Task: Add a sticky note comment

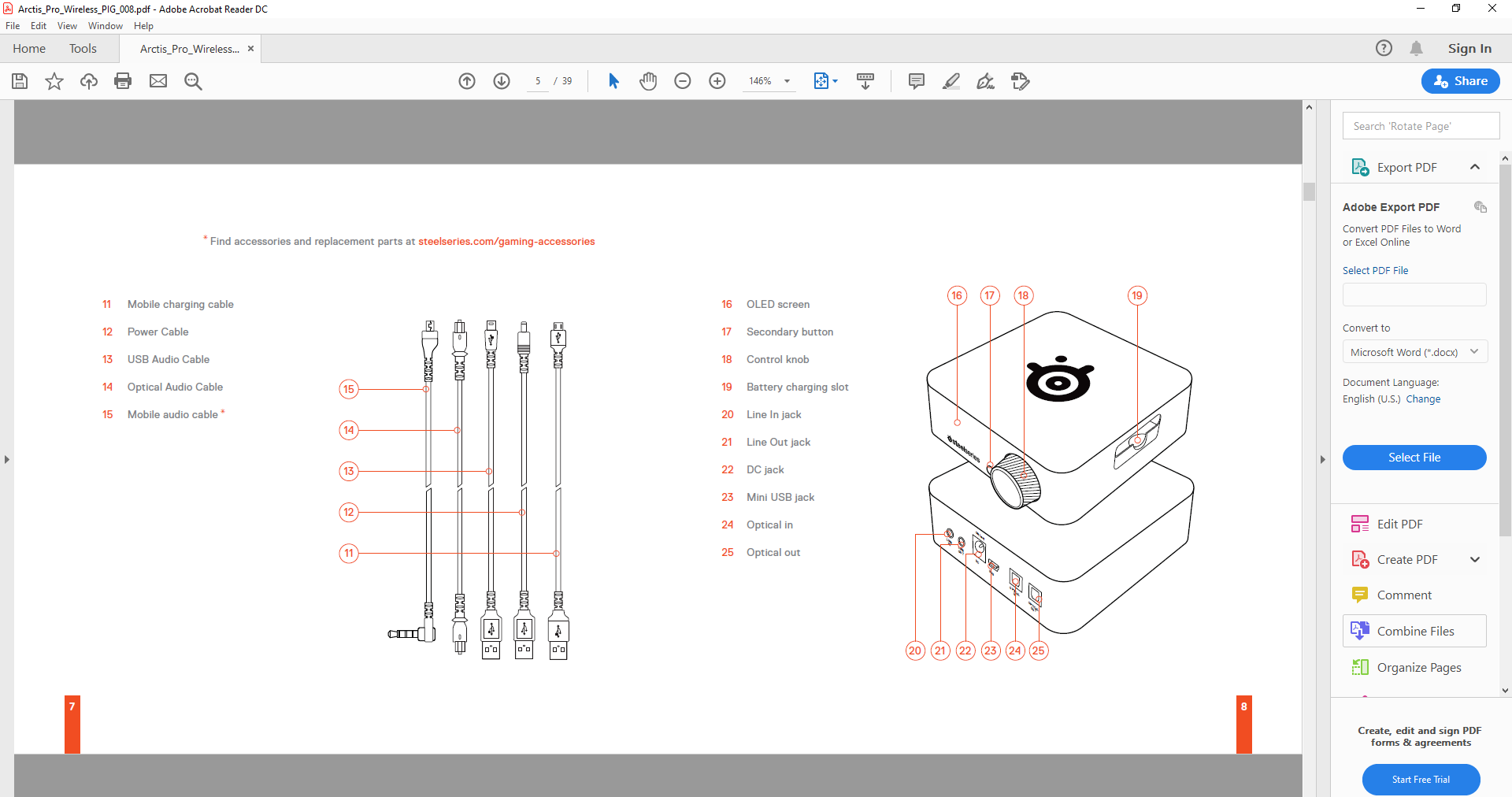Action: 917,81
